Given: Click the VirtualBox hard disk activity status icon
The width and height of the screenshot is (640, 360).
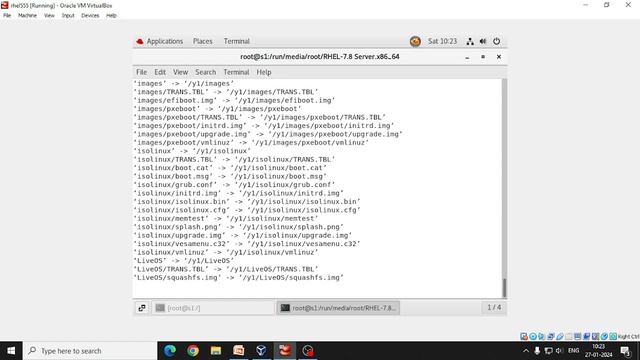Looking at the screenshot, I should click(524, 336).
